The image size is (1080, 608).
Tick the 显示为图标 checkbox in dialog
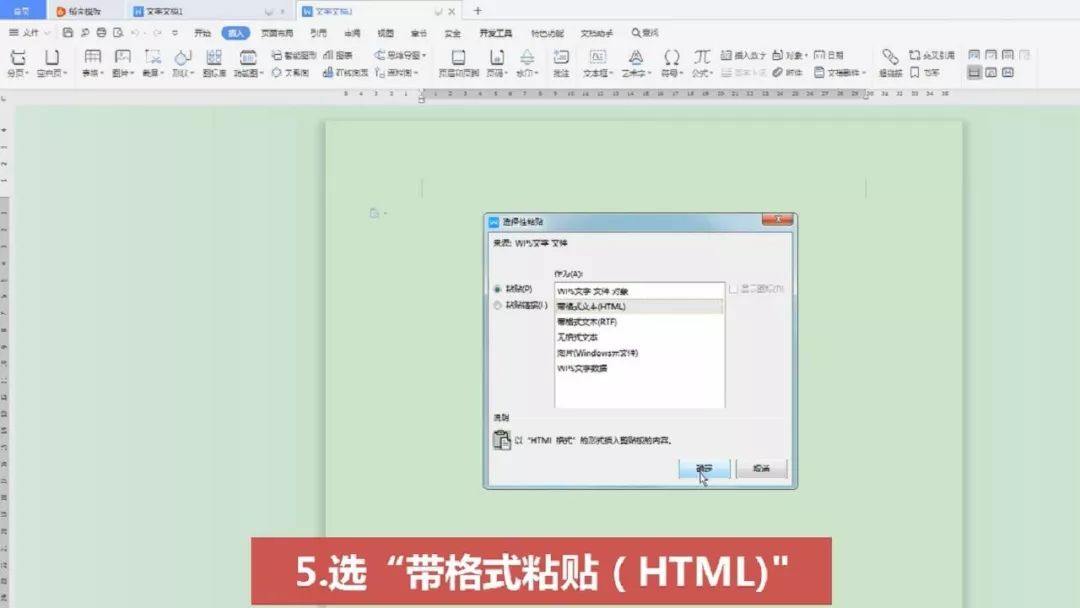[733, 289]
